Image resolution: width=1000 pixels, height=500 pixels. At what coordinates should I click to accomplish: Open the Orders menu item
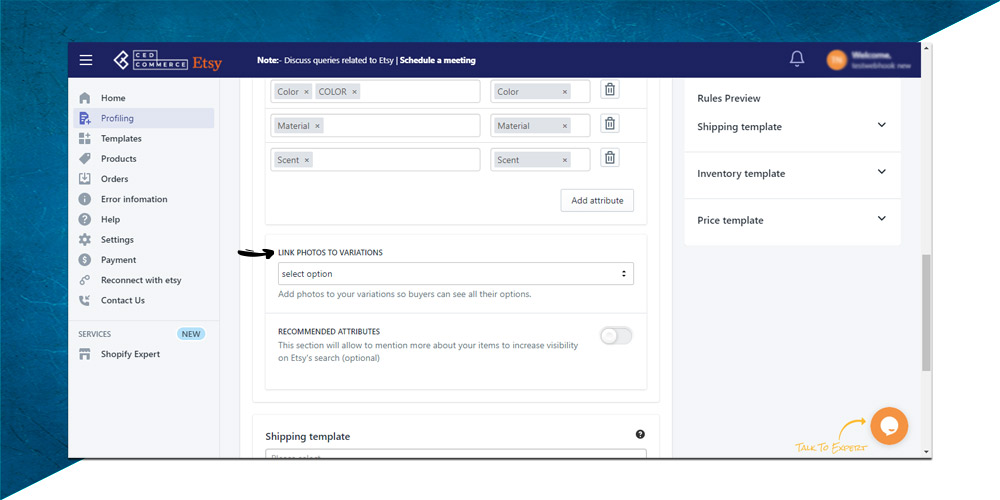click(115, 179)
